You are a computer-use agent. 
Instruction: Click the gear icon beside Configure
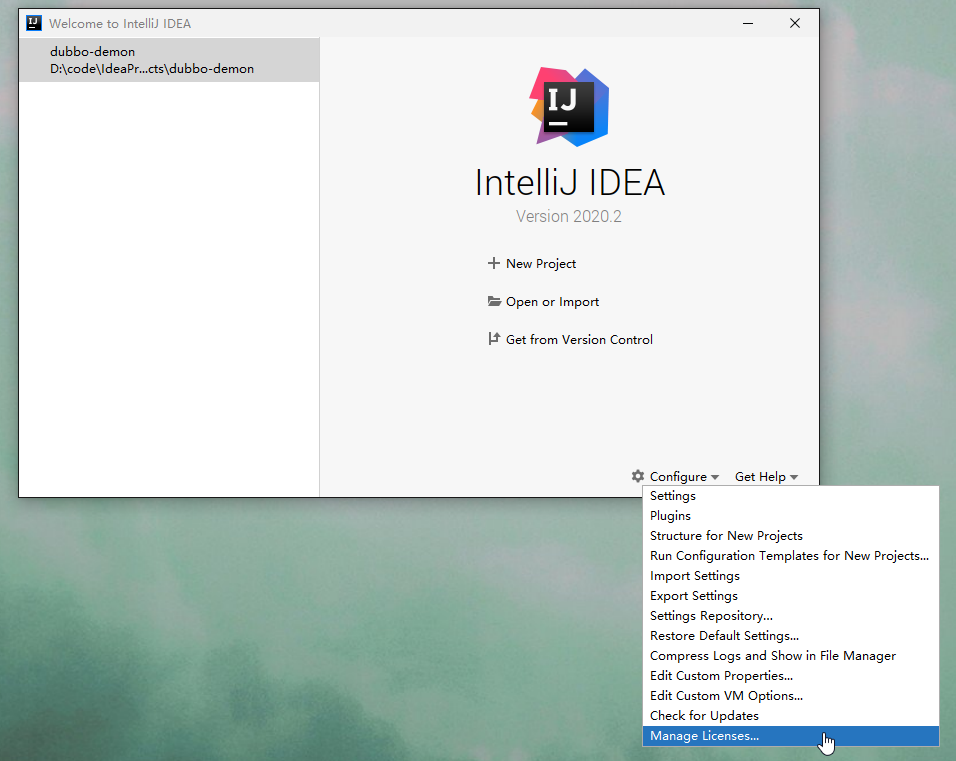pos(637,476)
